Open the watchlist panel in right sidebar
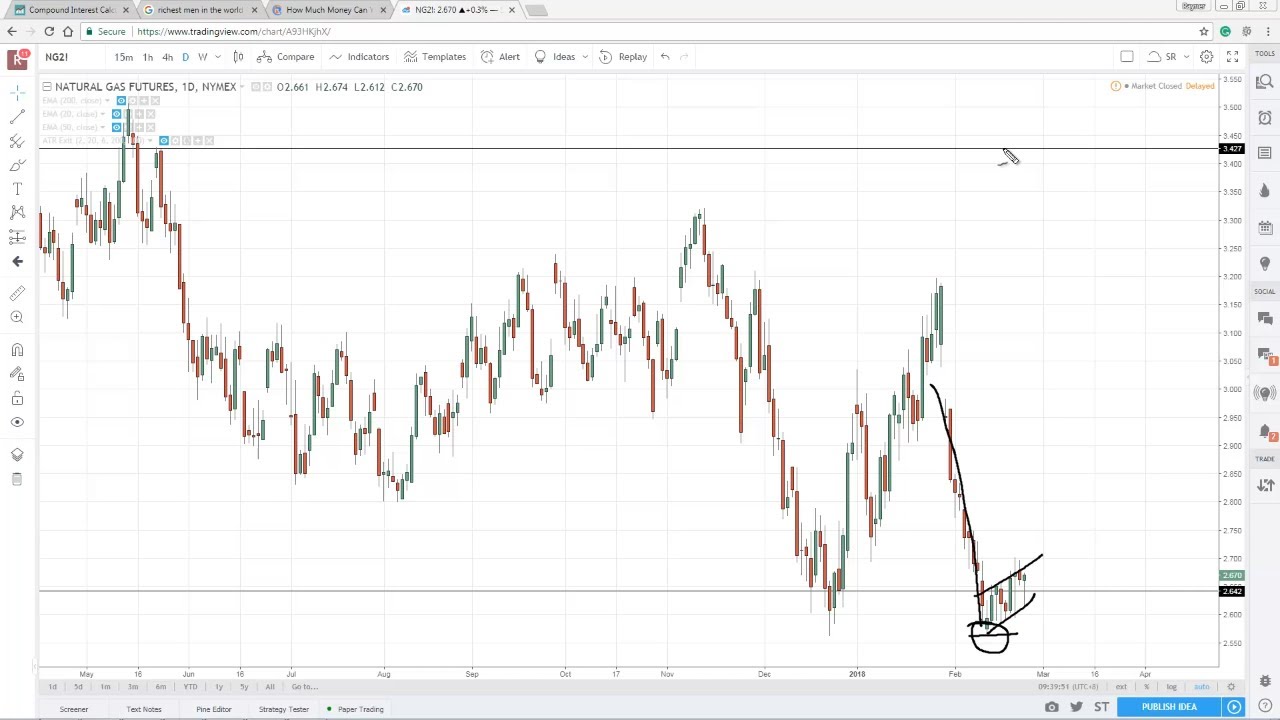 pyautogui.click(x=1265, y=82)
